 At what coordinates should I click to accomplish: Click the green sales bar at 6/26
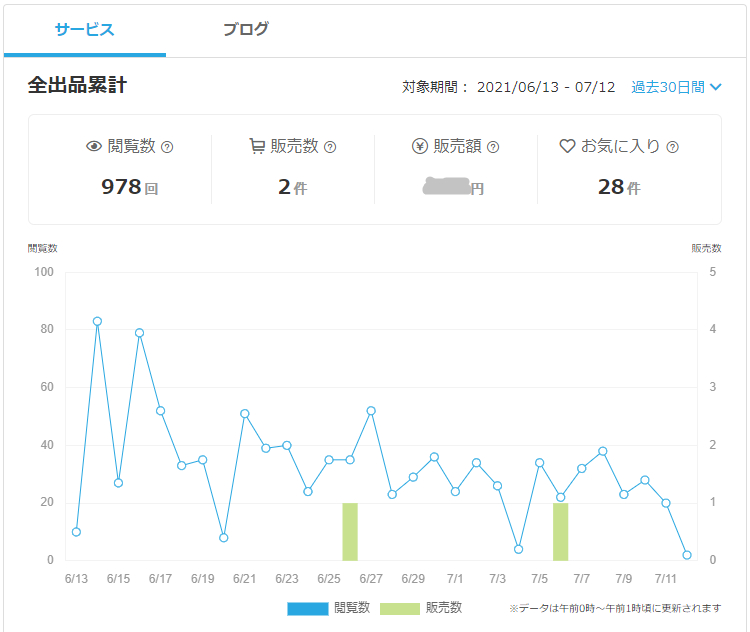pyautogui.click(x=350, y=532)
